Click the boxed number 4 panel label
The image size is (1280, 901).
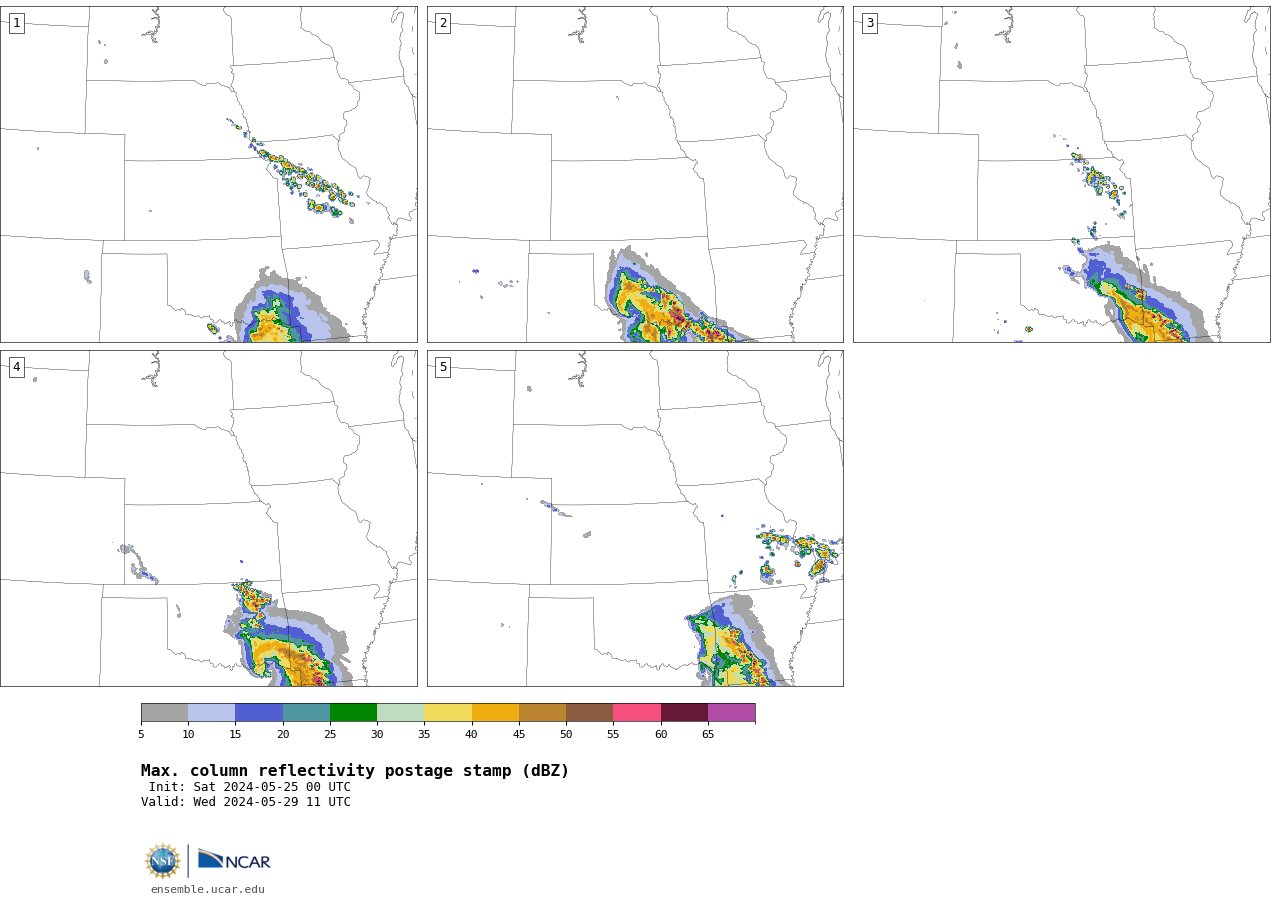pyautogui.click(x=16, y=367)
